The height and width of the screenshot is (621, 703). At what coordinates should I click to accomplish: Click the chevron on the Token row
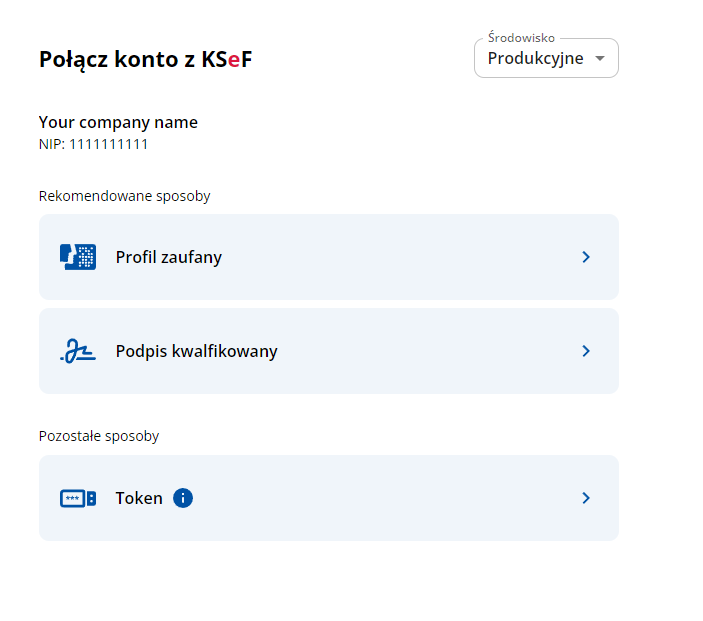point(586,498)
